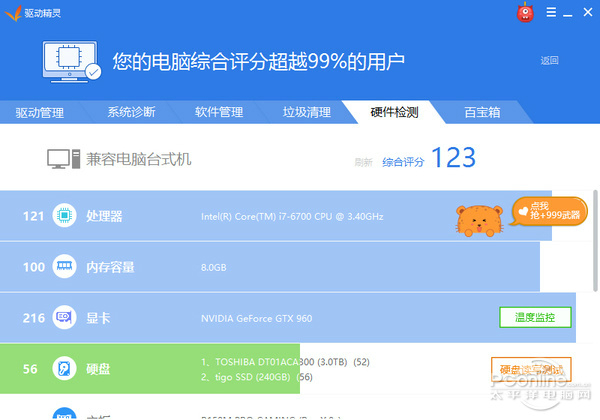Click the 处理器 label

[x=104, y=216]
